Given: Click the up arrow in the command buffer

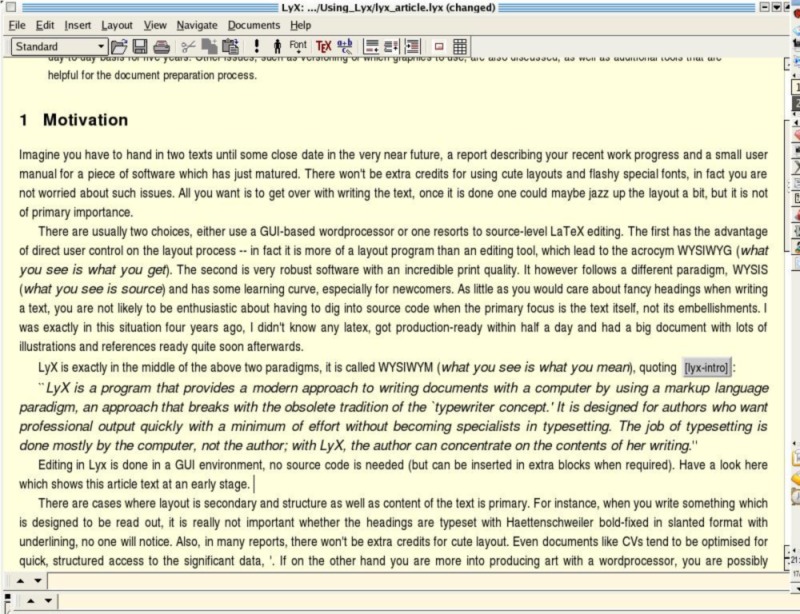Looking at the screenshot, I should pyautogui.click(x=22, y=581).
